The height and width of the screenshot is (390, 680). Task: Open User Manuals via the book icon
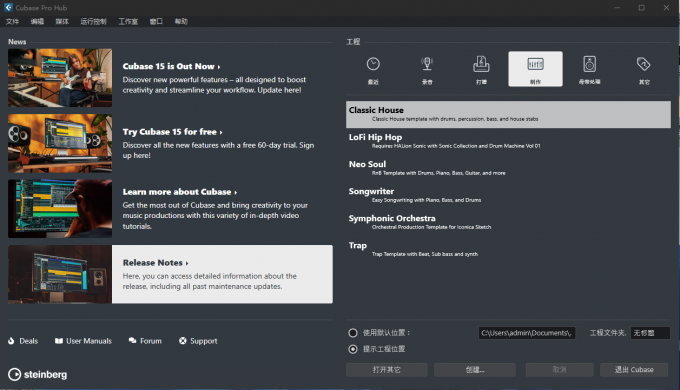[59, 341]
